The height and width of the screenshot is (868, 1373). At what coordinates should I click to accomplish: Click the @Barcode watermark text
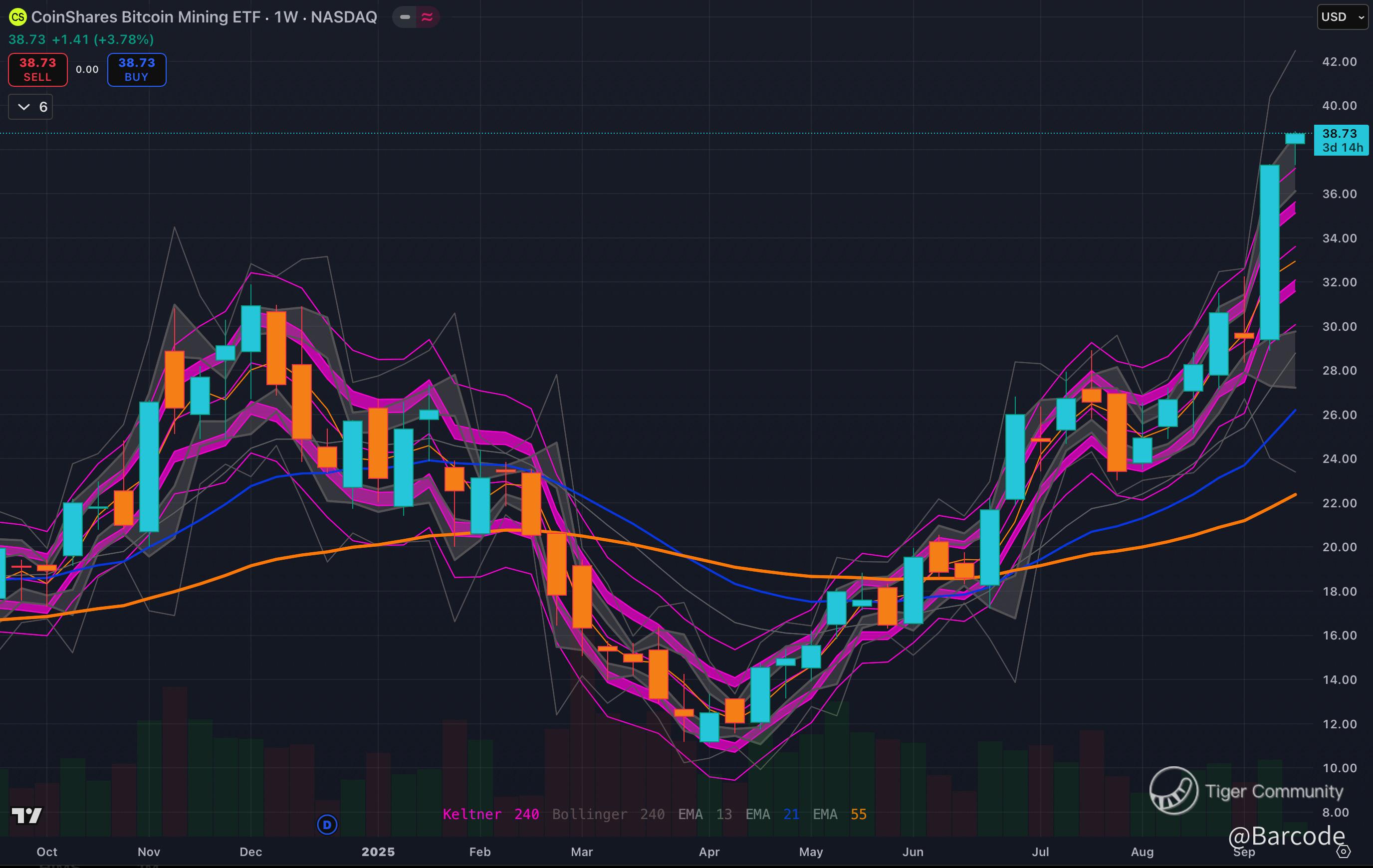(x=1286, y=836)
